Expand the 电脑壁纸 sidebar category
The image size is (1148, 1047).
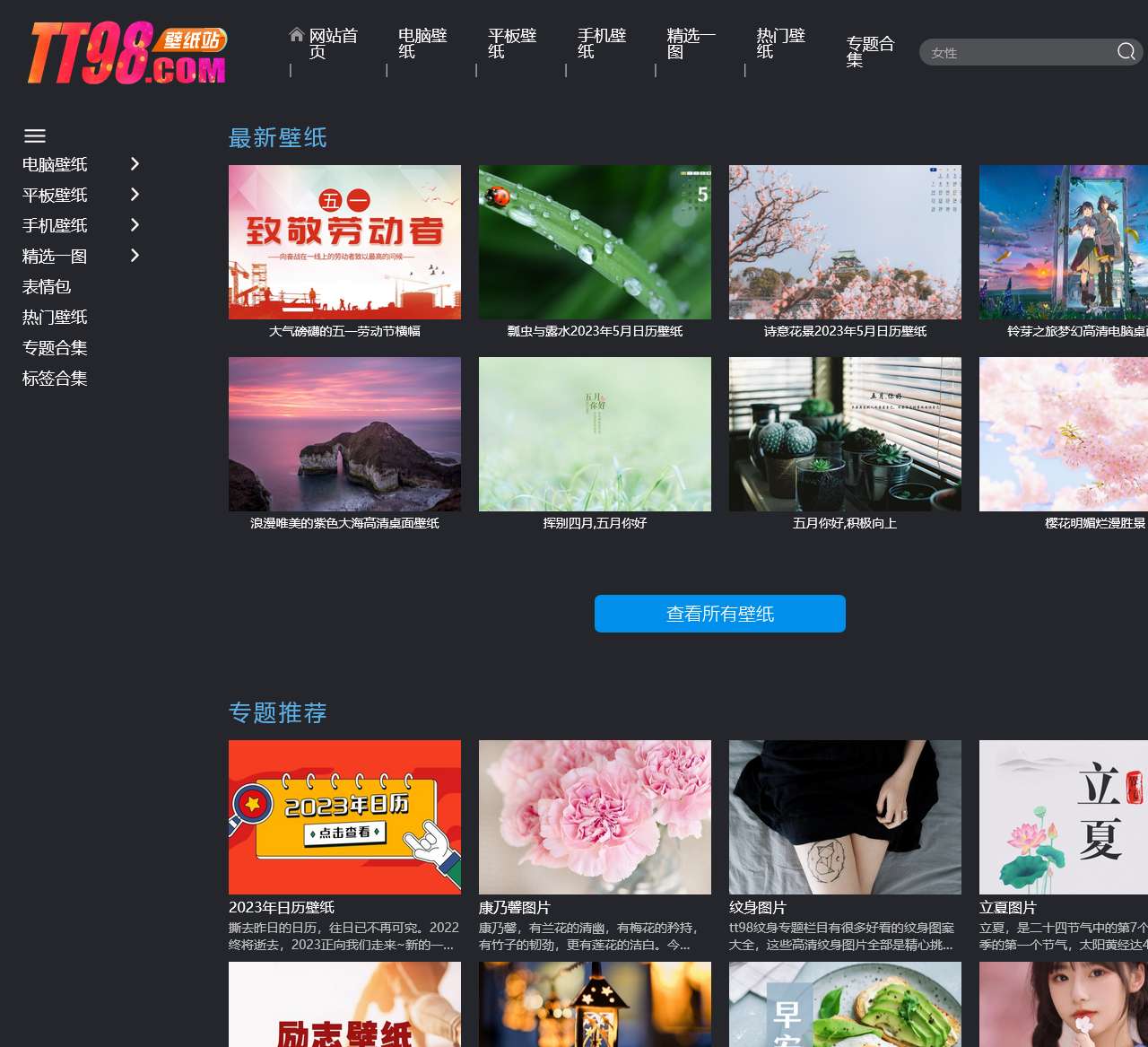click(135, 164)
